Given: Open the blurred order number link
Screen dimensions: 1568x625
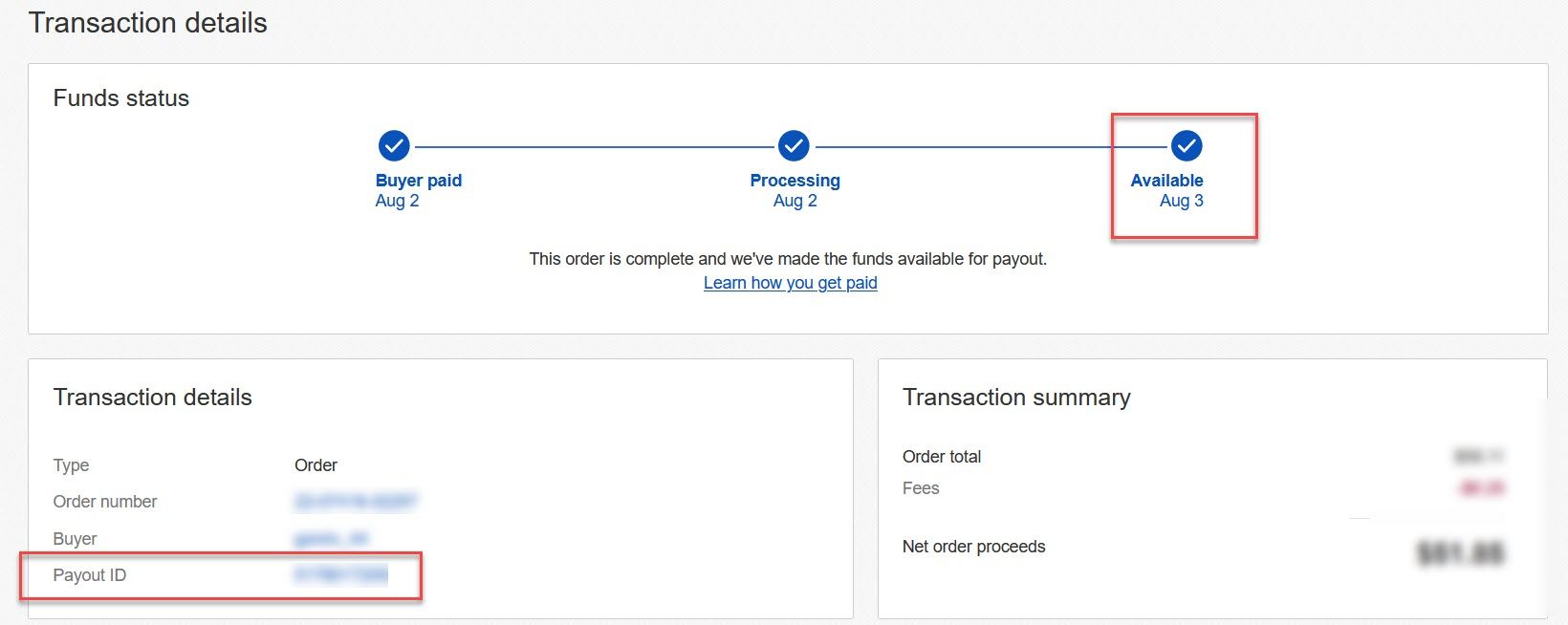Looking at the screenshot, I should point(356,502).
